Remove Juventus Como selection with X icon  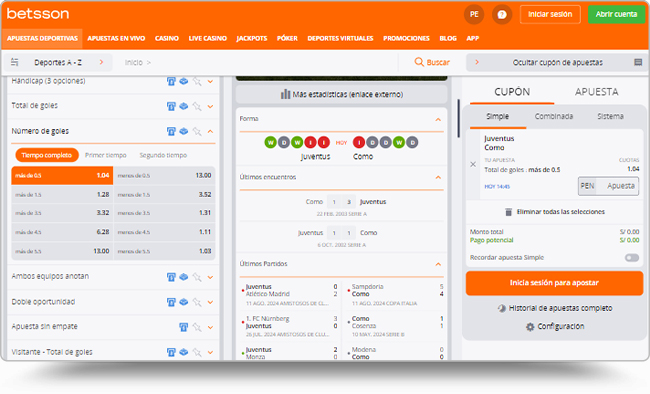(473, 164)
